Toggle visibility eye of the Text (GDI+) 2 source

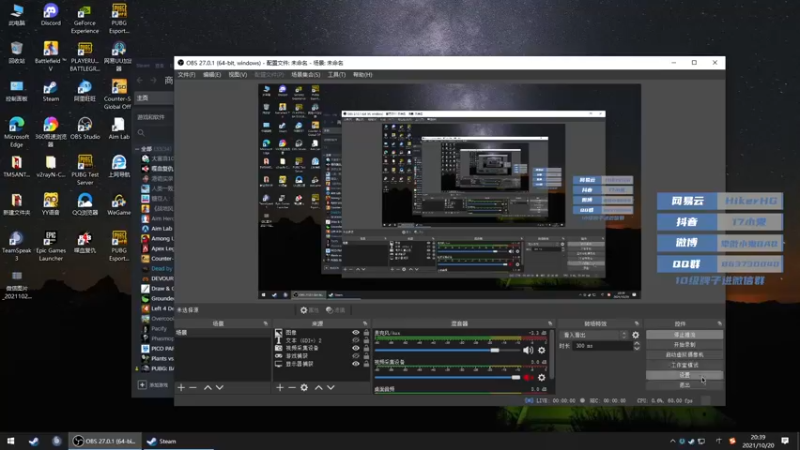click(356, 340)
